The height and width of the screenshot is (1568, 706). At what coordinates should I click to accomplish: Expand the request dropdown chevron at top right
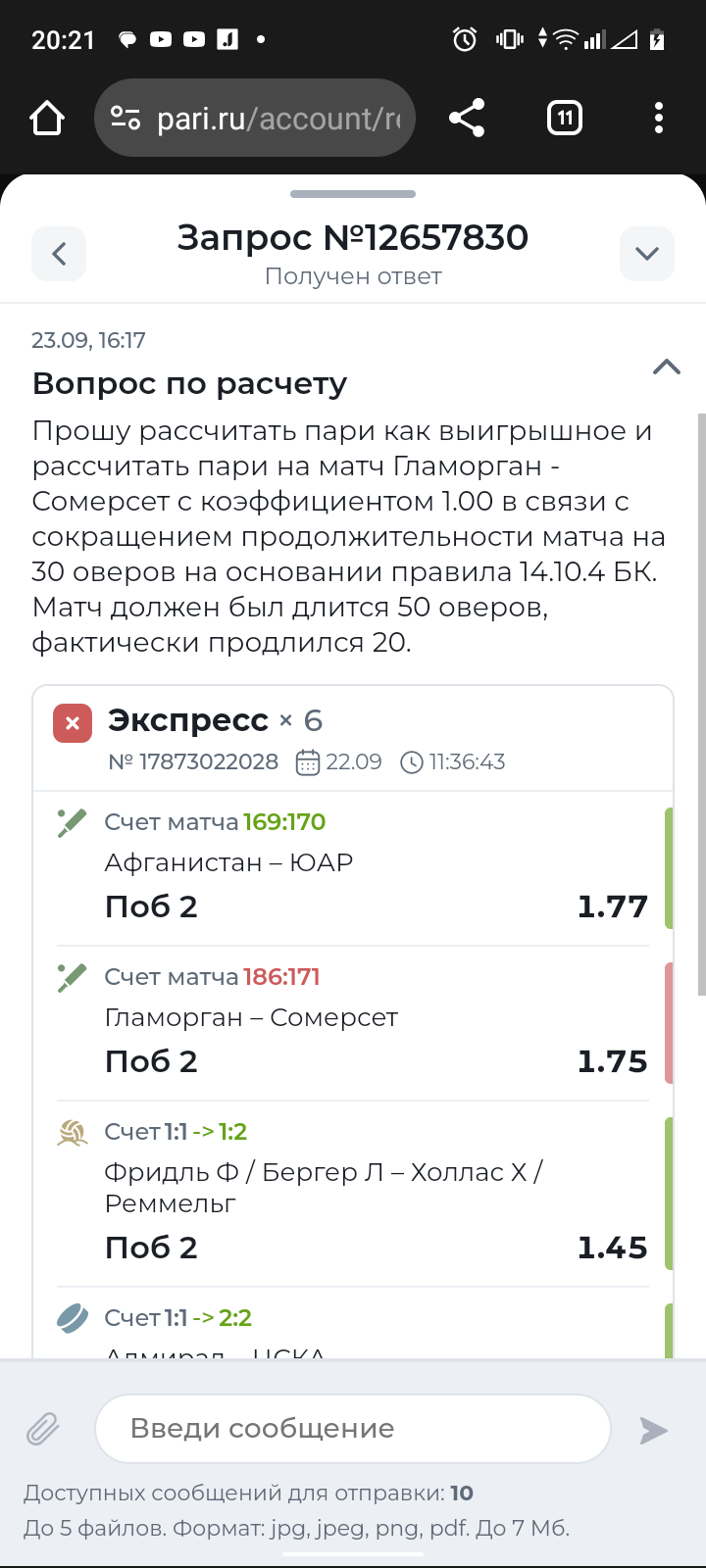tap(647, 254)
